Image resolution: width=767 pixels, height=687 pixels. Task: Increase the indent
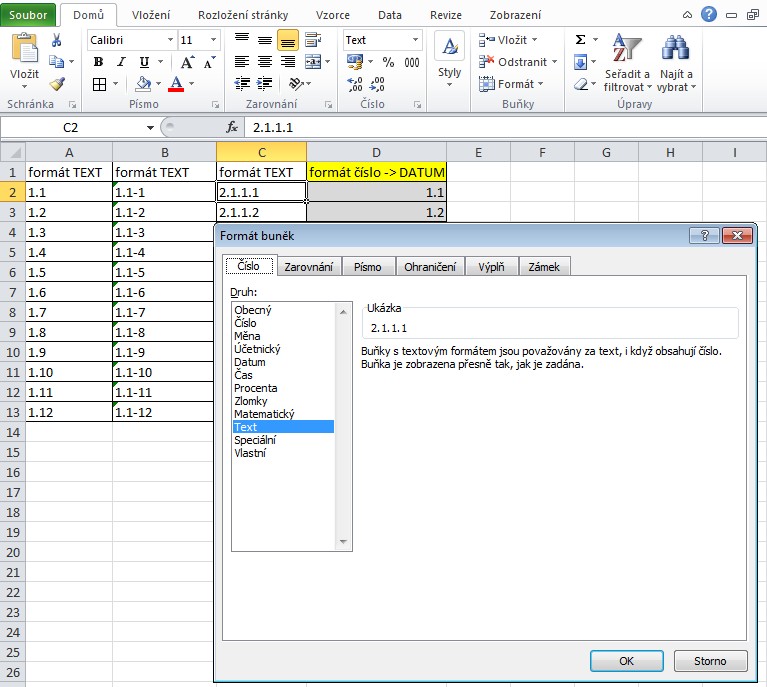265,84
